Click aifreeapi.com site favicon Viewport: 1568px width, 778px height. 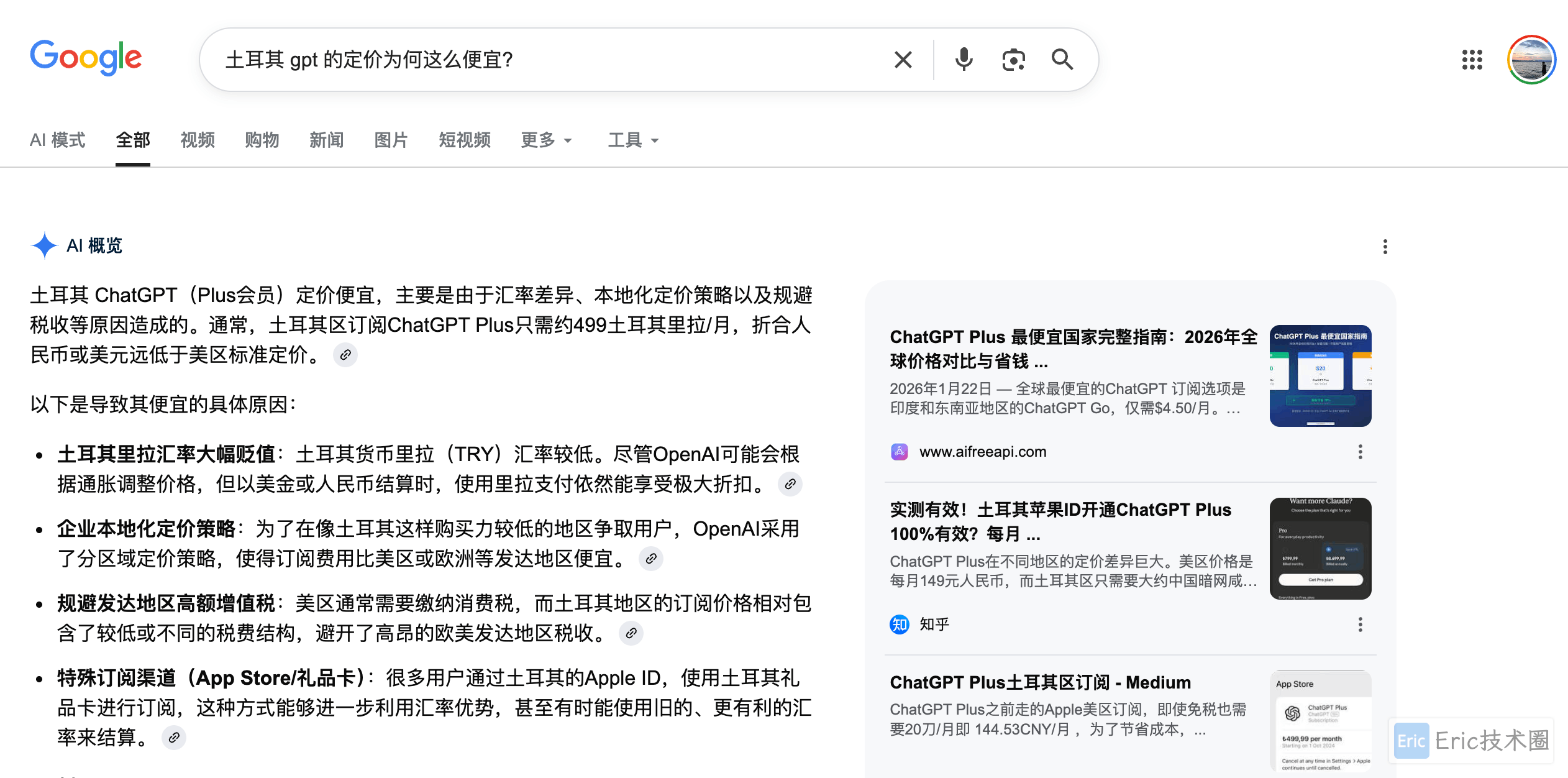click(900, 452)
